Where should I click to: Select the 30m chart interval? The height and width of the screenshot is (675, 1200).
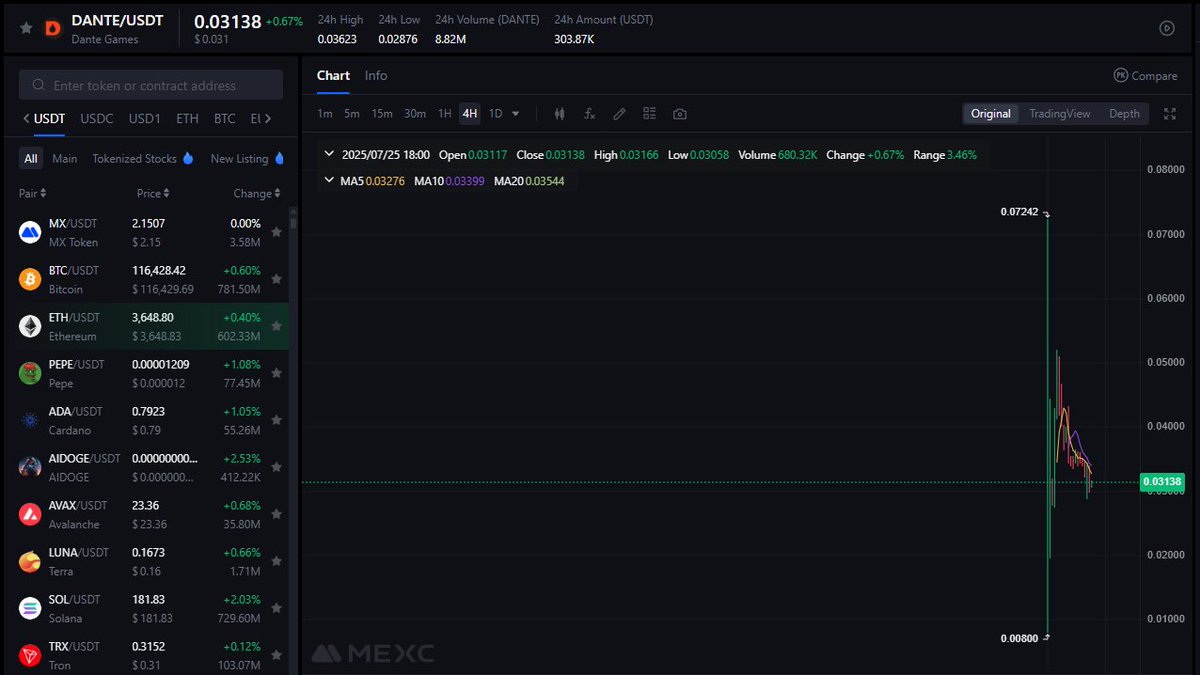pos(415,114)
